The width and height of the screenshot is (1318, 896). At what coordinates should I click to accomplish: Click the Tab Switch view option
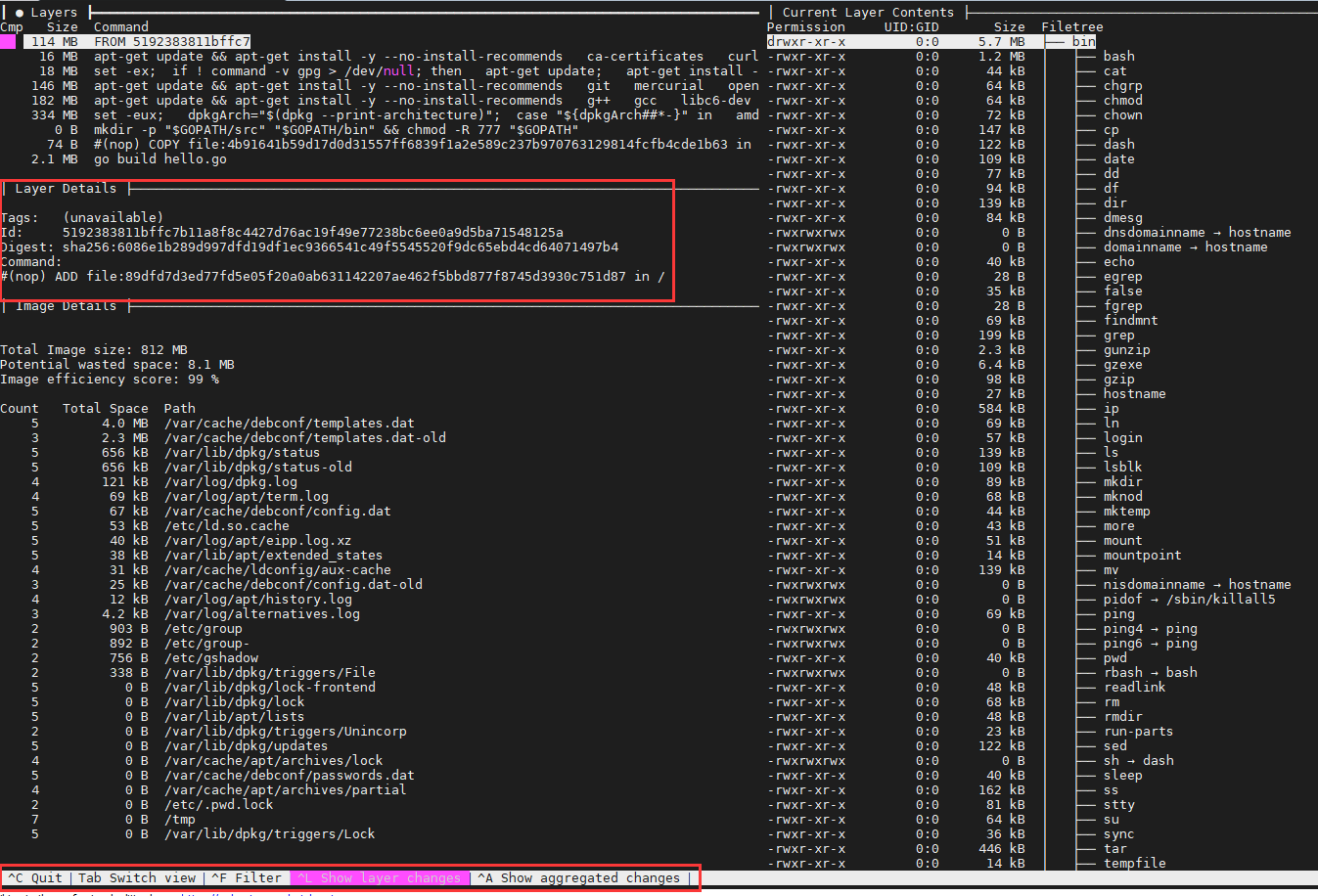pos(137,878)
